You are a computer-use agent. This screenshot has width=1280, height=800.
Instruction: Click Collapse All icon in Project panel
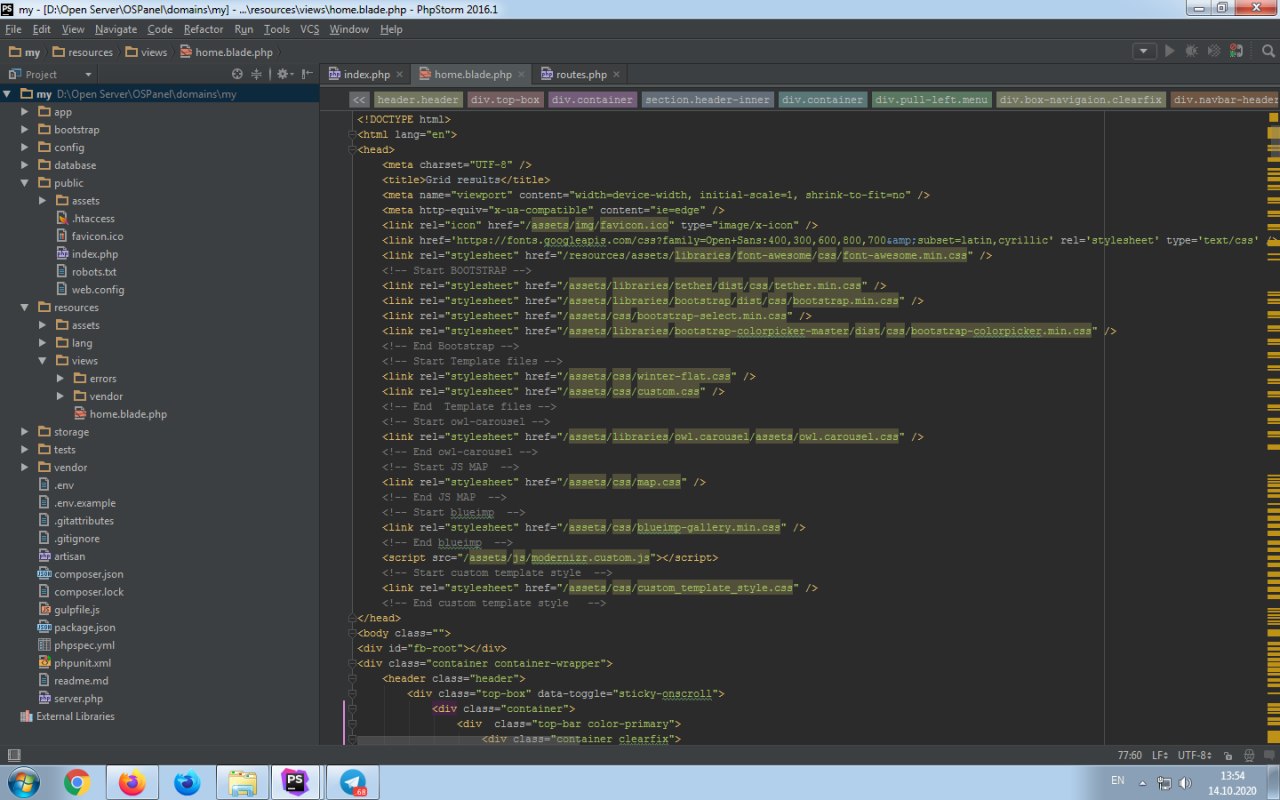click(256, 74)
